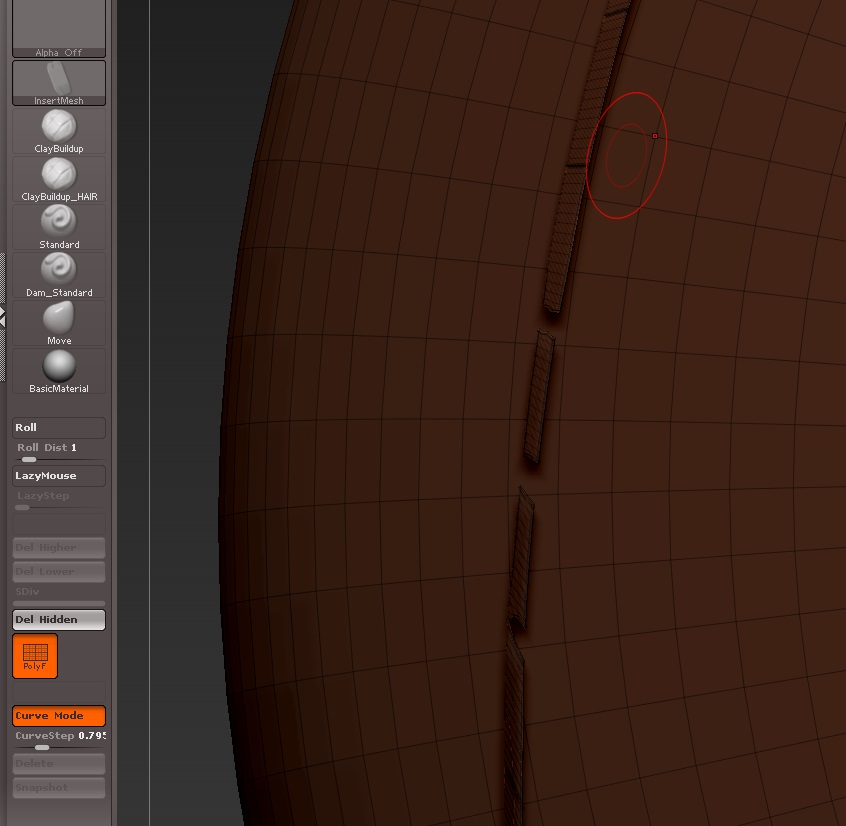Click the PolyF polyframe icon

[34, 656]
